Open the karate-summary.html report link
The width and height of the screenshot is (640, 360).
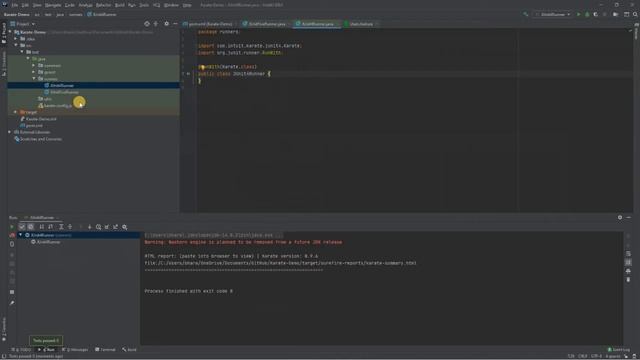click(280, 263)
